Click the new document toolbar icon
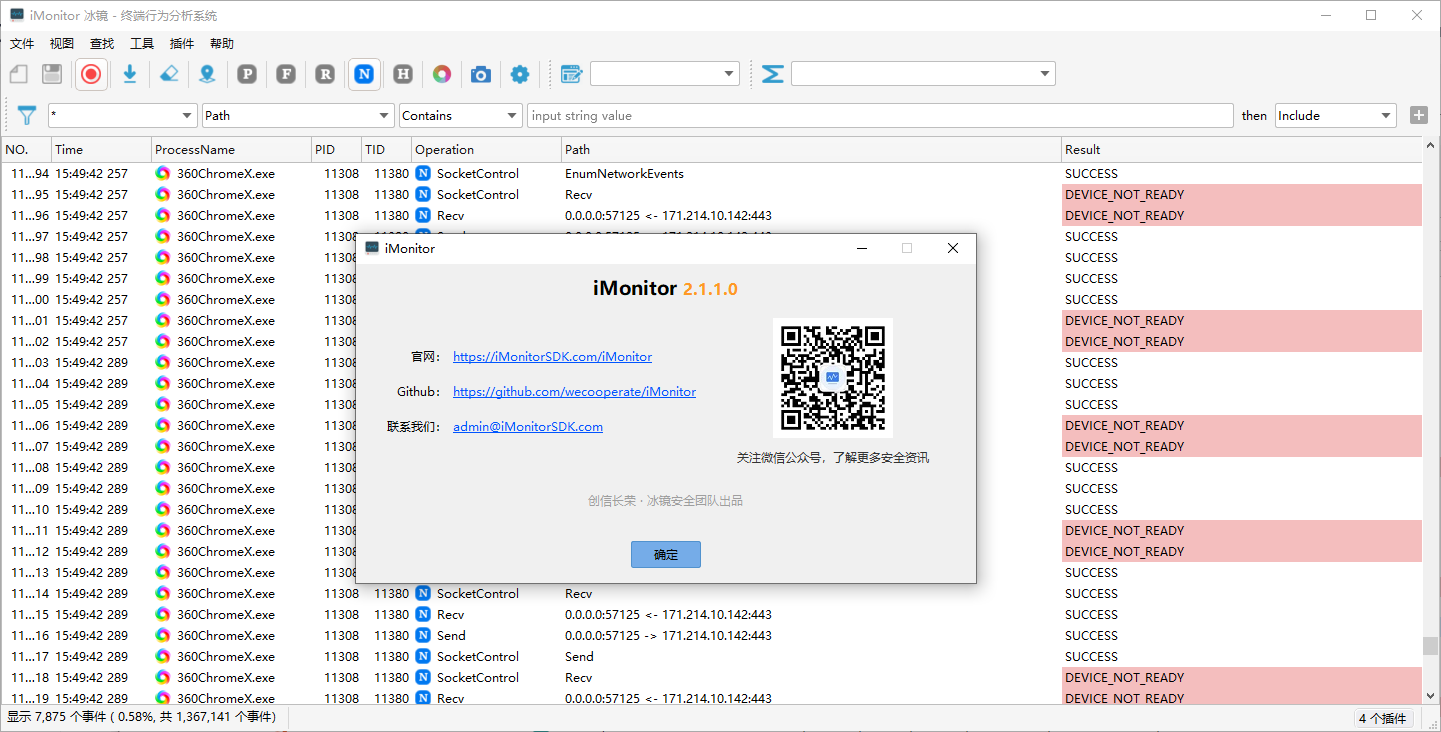Screen dimensions: 1441x732 pyautogui.click(x=19, y=74)
